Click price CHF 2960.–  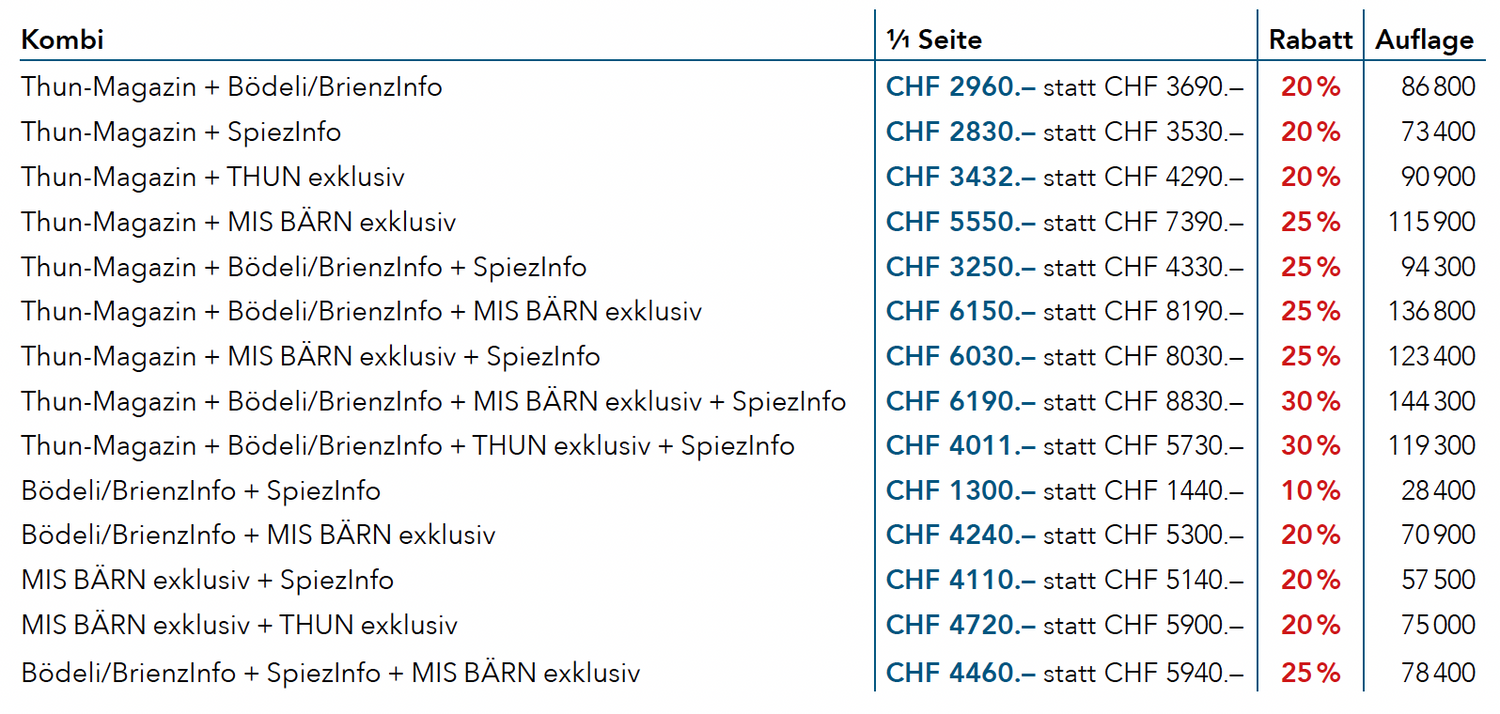[x=960, y=86]
